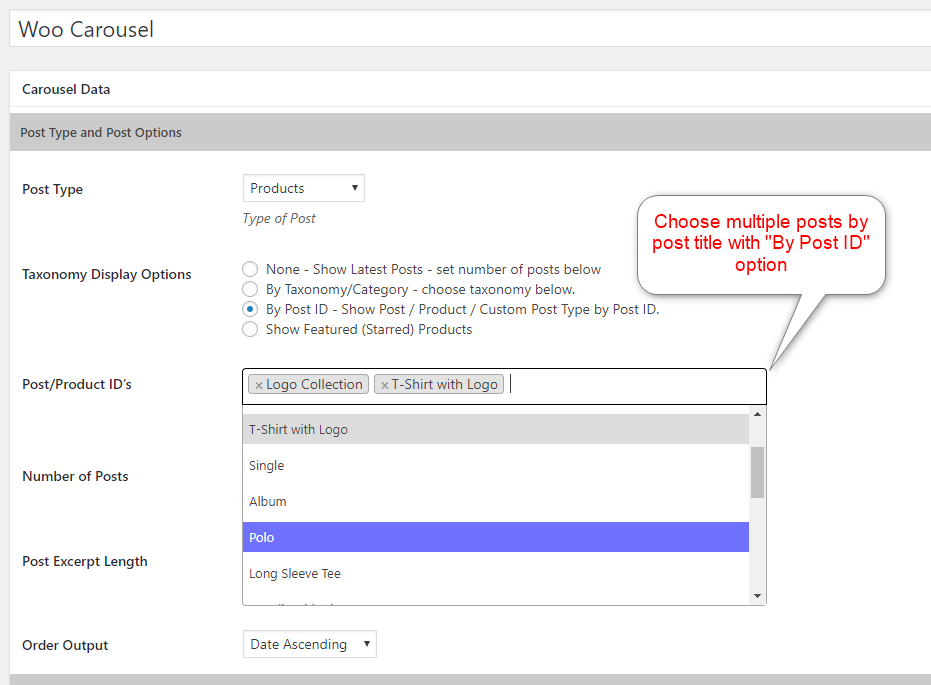931x685 pixels.
Task: Pick T-Shirt with Logo in dropdown list
Action: tap(495, 429)
